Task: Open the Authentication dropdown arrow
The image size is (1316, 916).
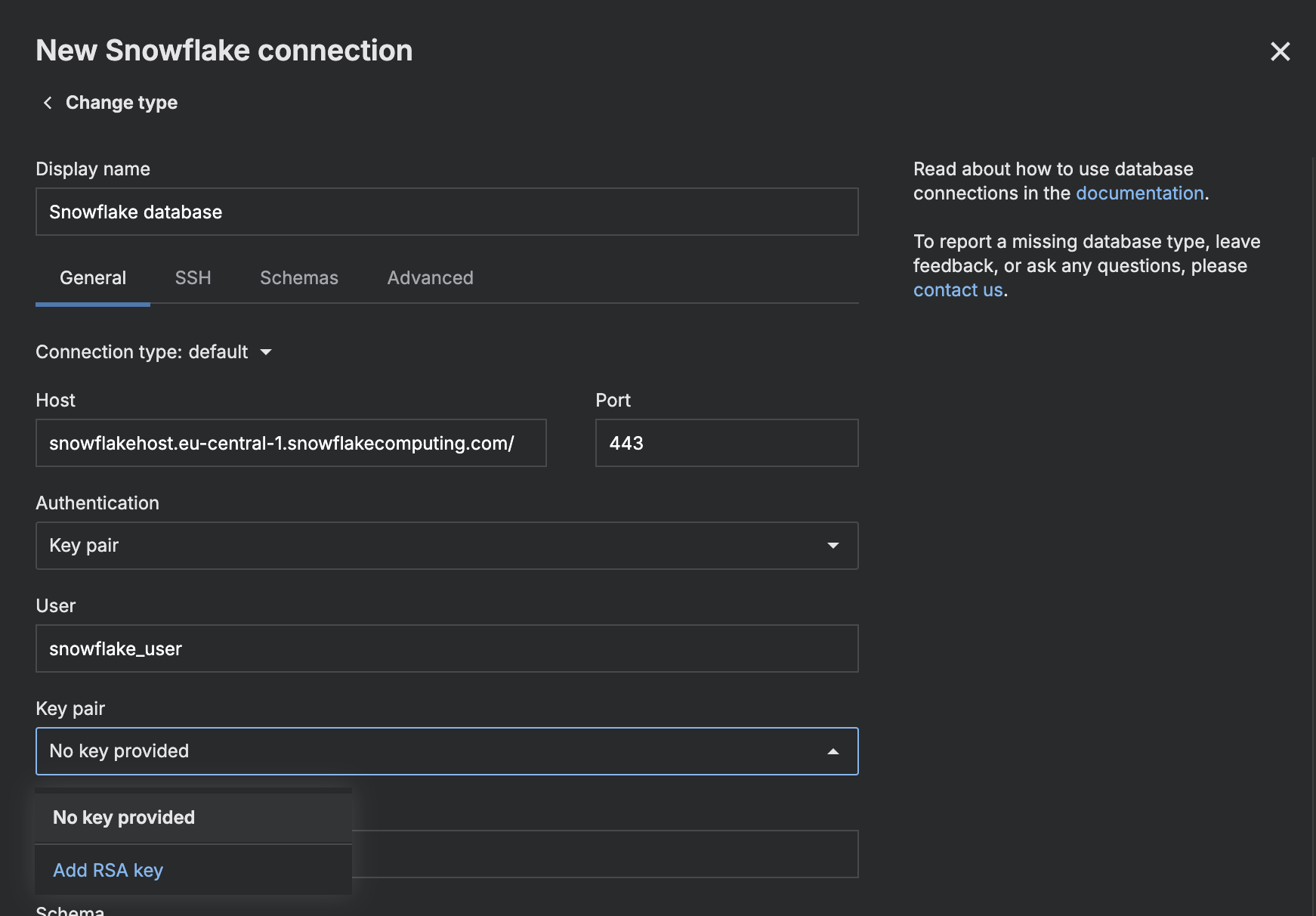Action: coord(833,545)
